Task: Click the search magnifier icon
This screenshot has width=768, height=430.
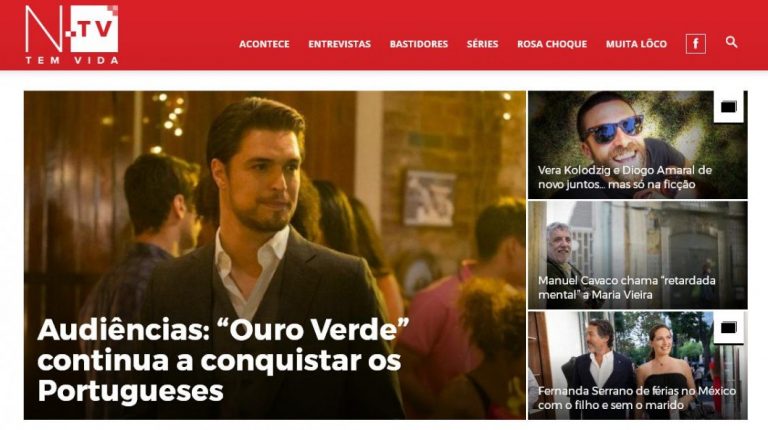Action: tap(731, 42)
